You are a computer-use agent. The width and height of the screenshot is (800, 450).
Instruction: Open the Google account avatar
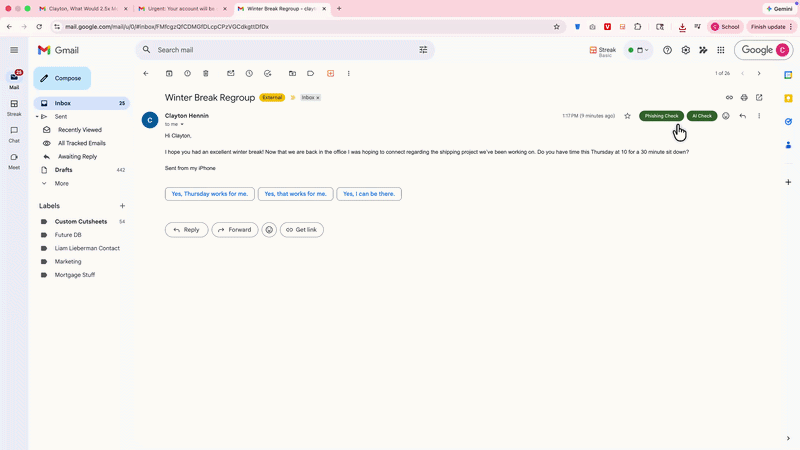click(x=782, y=50)
